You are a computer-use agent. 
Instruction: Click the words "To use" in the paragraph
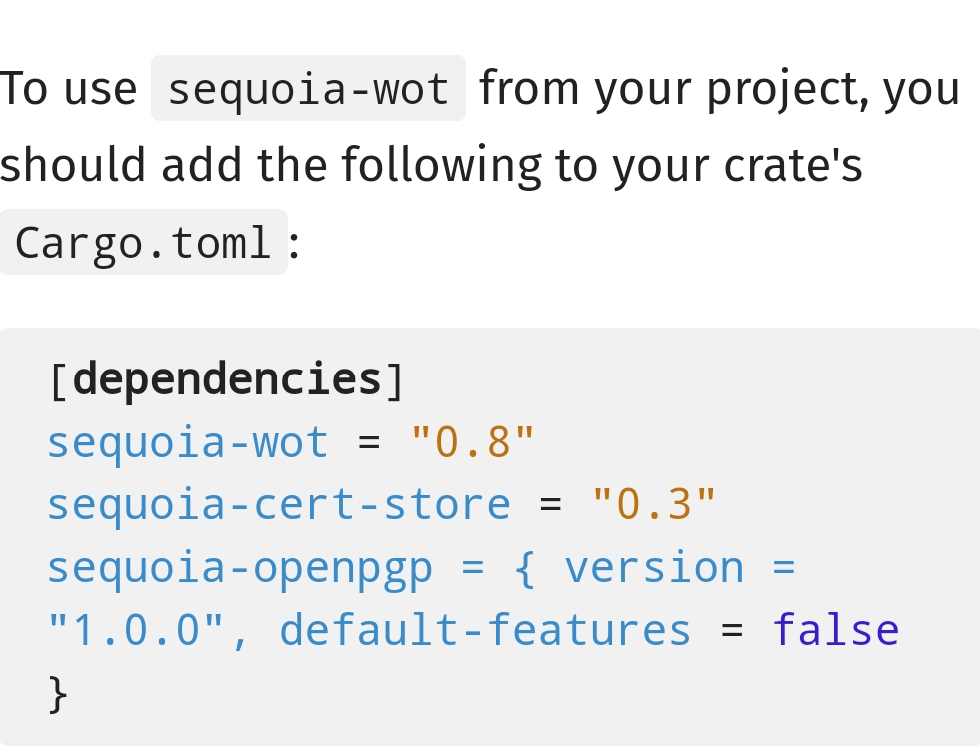click(x=68, y=89)
